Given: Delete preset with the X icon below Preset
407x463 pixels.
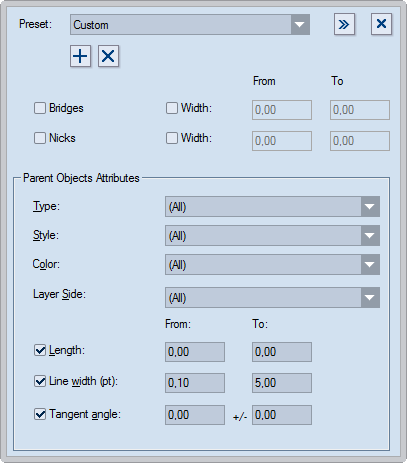Looking at the screenshot, I should click(x=108, y=56).
